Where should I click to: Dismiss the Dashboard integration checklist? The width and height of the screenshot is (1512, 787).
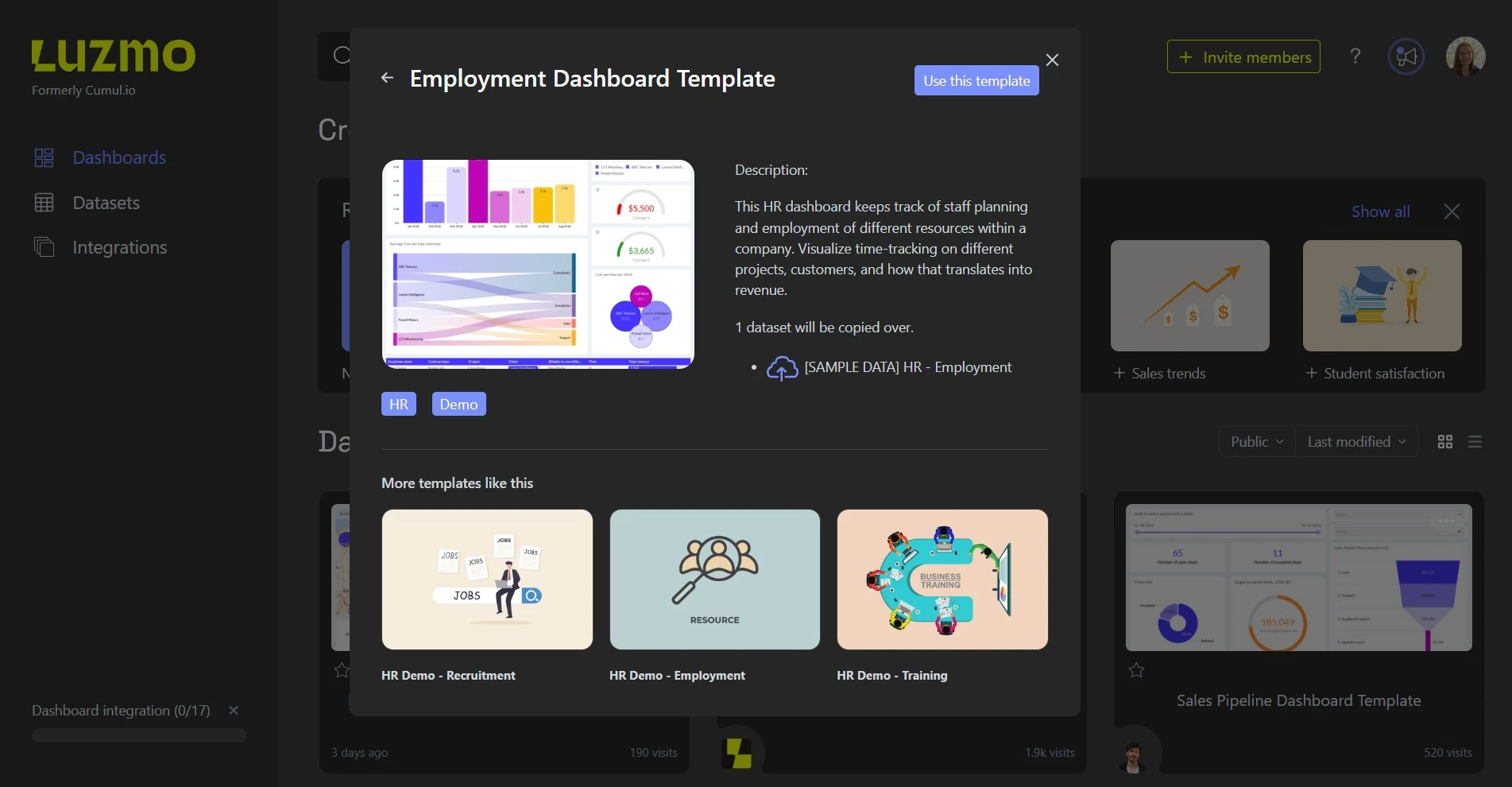point(234,710)
